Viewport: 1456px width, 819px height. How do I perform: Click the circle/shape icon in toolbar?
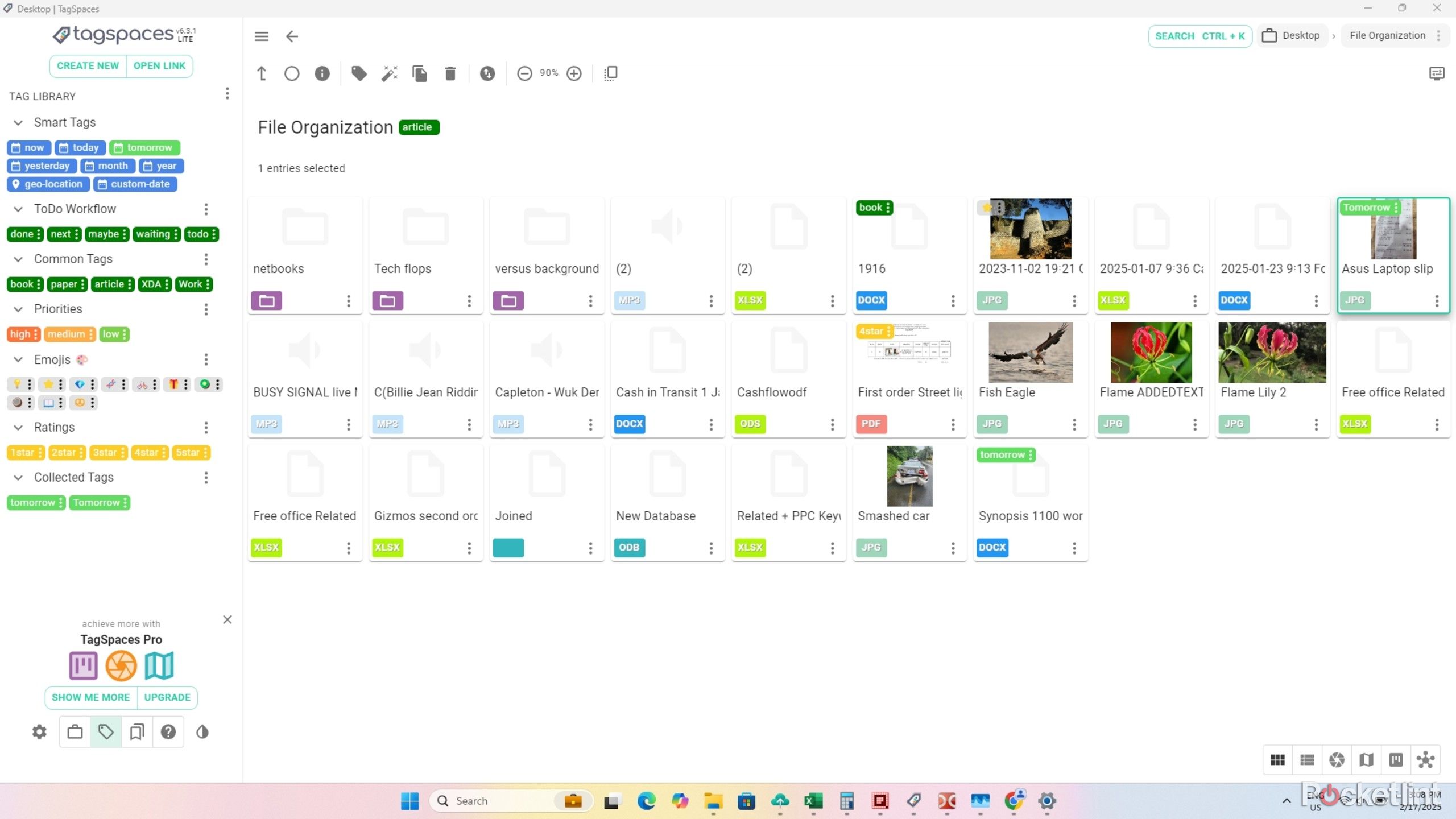click(x=293, y=73)
